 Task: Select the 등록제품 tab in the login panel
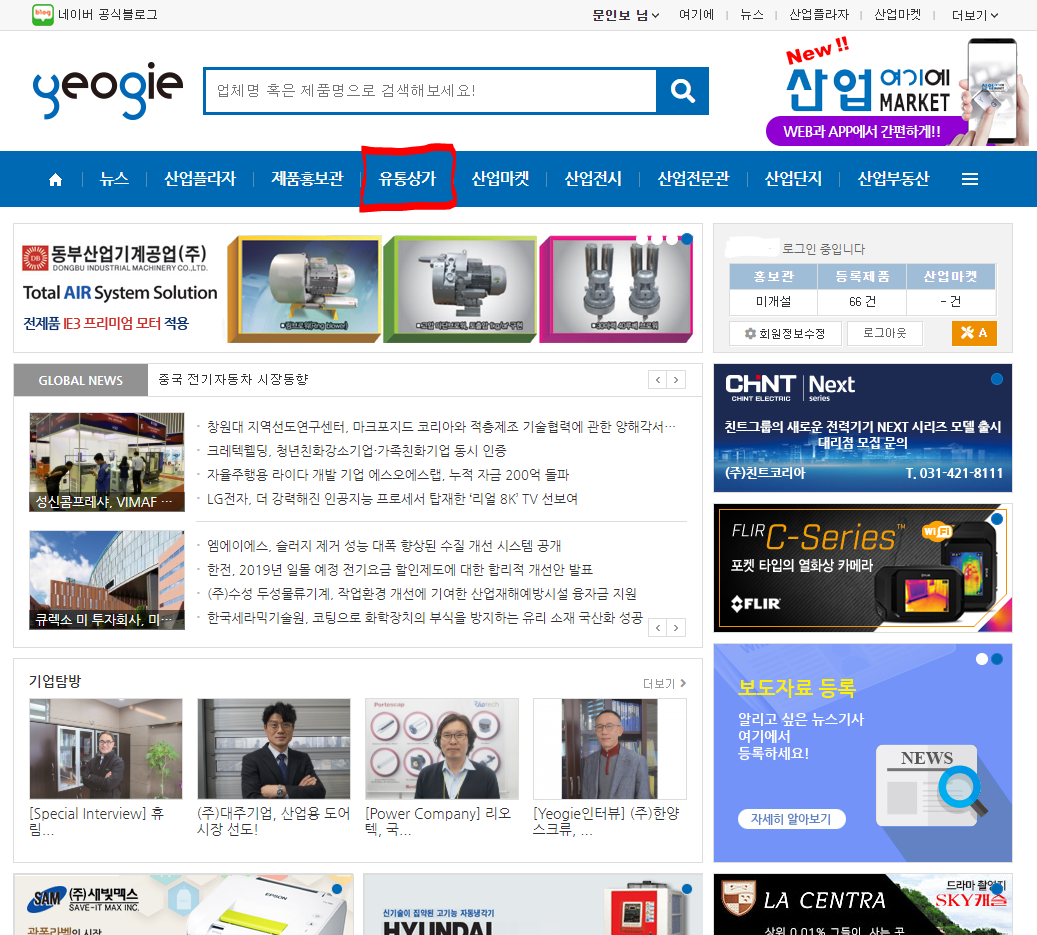pyautogui.click(x=862, y=276)
